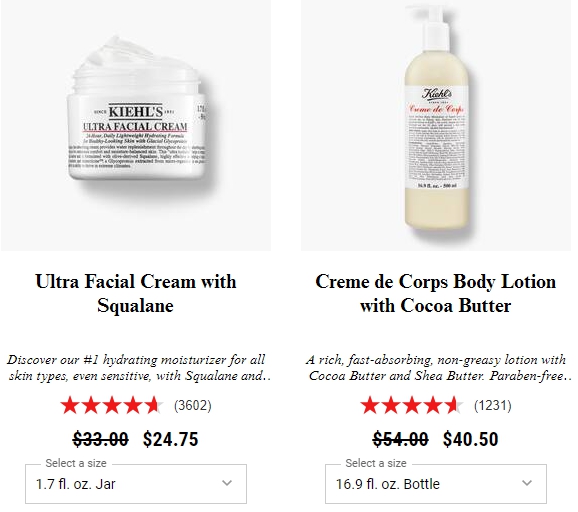Click the first red star under Creme de Corps

tap(369, 405)
